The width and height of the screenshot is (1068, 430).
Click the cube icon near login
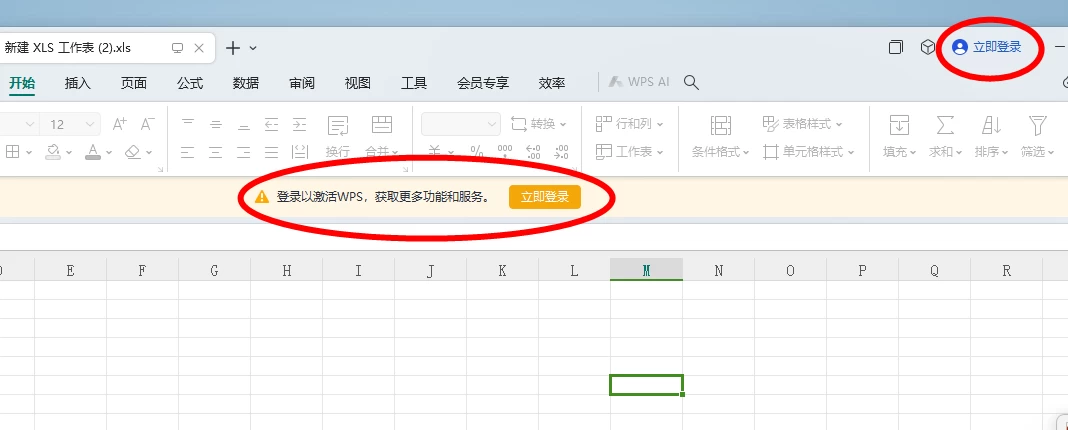[x=927, y=47]
